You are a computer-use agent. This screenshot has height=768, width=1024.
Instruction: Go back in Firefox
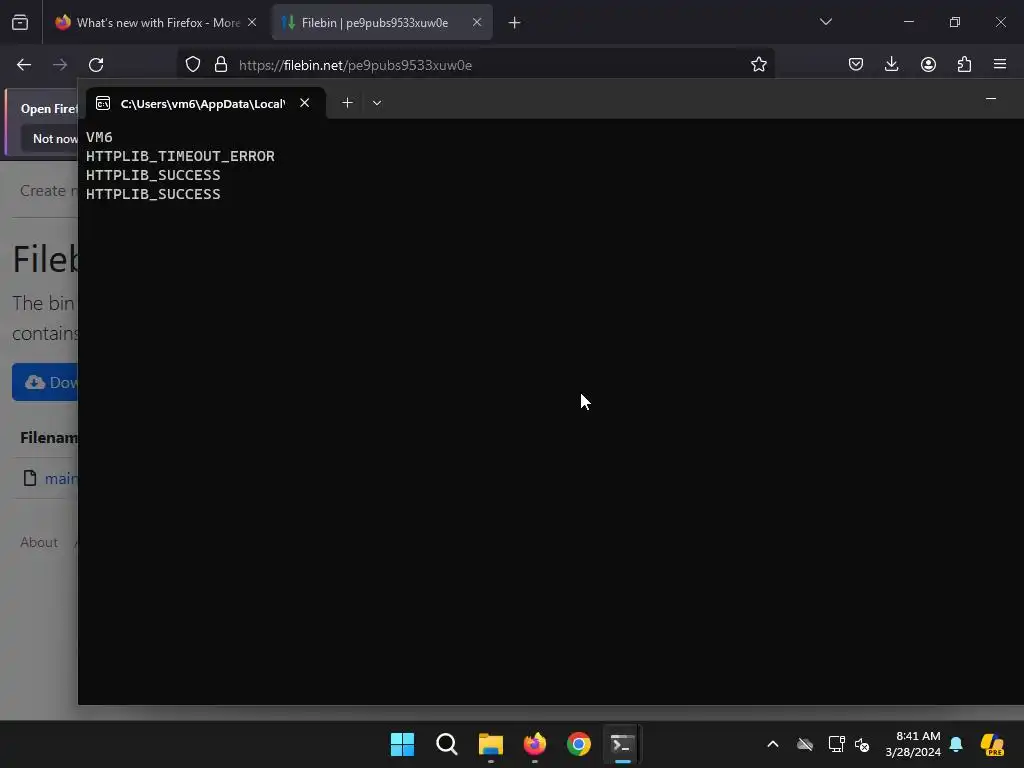click(x=24, y=65)
